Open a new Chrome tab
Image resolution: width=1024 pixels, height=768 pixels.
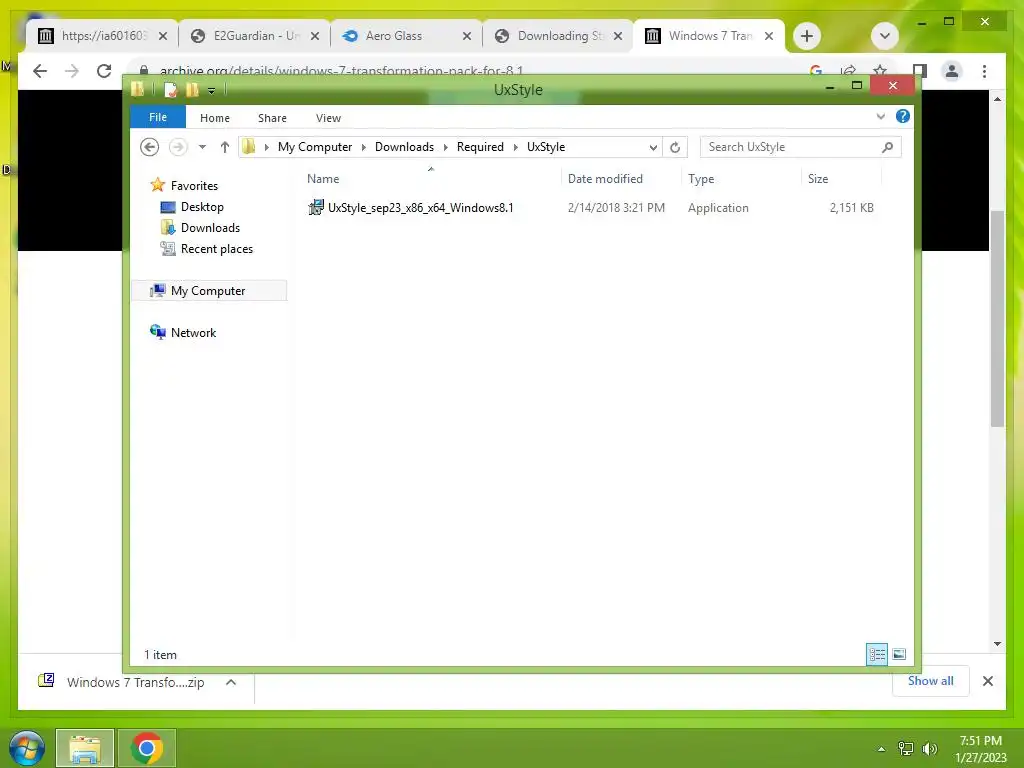pos(807,36)
